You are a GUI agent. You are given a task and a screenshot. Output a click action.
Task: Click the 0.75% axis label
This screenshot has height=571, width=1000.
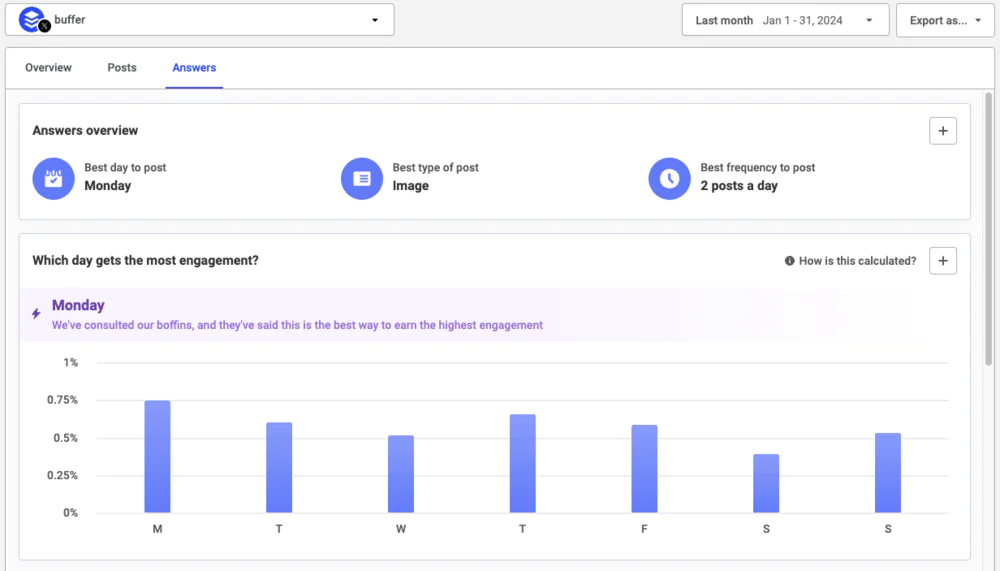[62, 400]
